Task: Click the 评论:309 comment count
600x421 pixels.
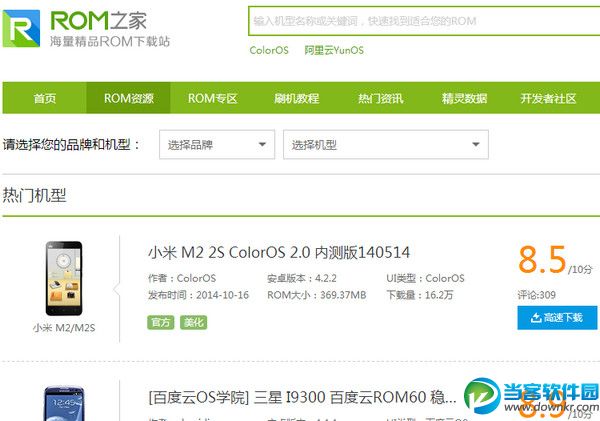Action: tap(536, 295)
